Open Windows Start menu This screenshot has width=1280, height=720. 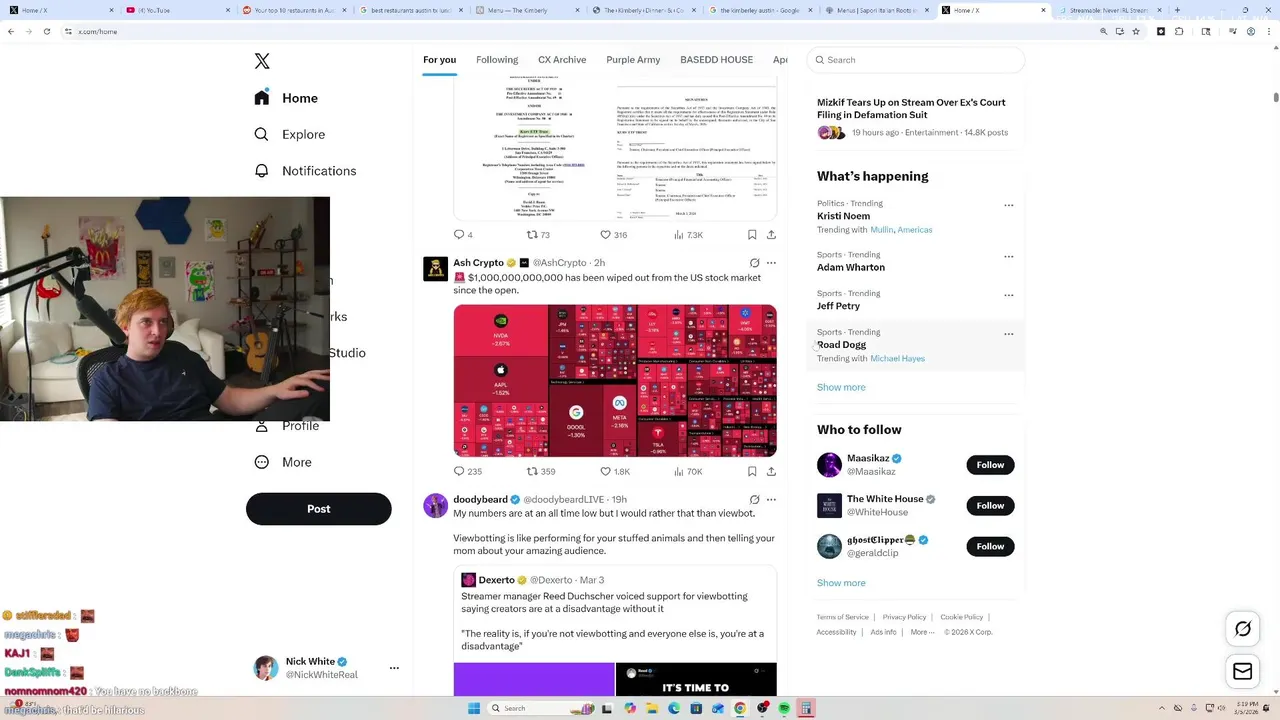tap(474, 708)
